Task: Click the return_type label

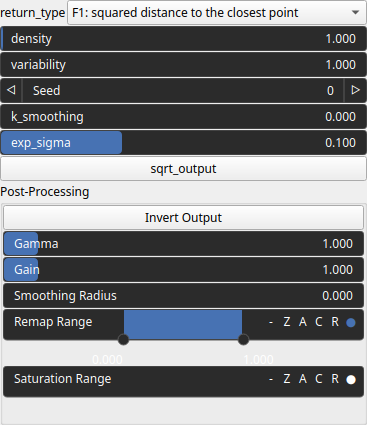Action: 33,13
